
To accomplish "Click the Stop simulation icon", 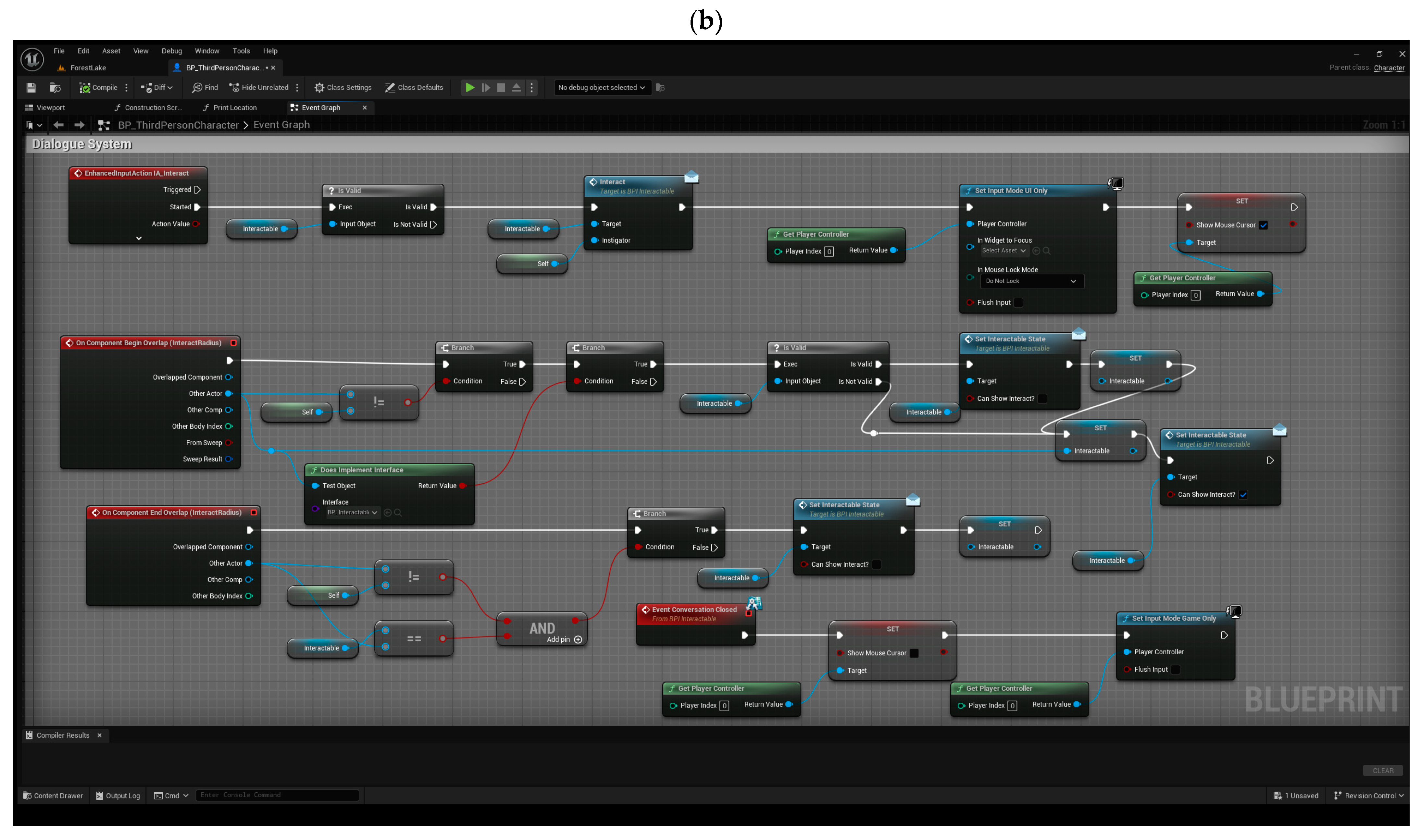I will (x=501, y=88).
